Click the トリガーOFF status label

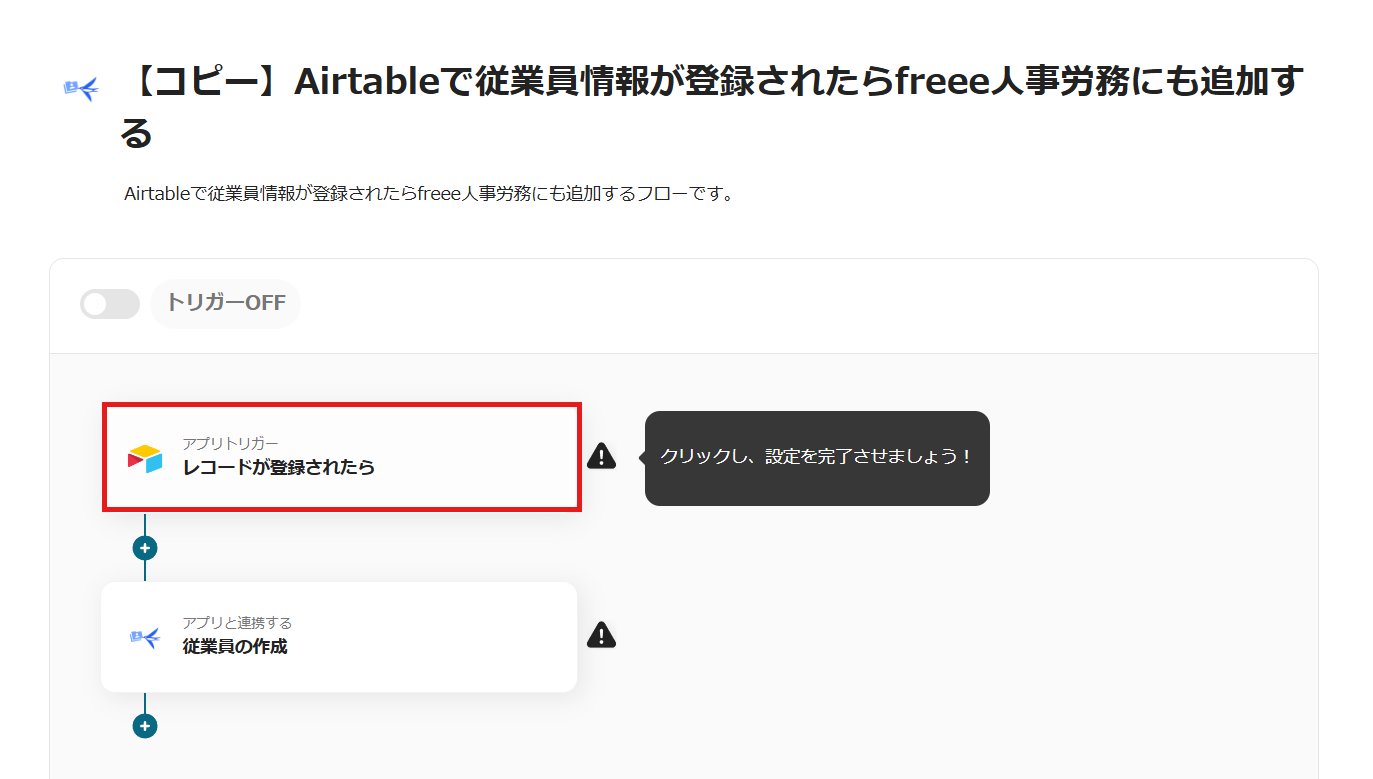(x=226, y=303)
